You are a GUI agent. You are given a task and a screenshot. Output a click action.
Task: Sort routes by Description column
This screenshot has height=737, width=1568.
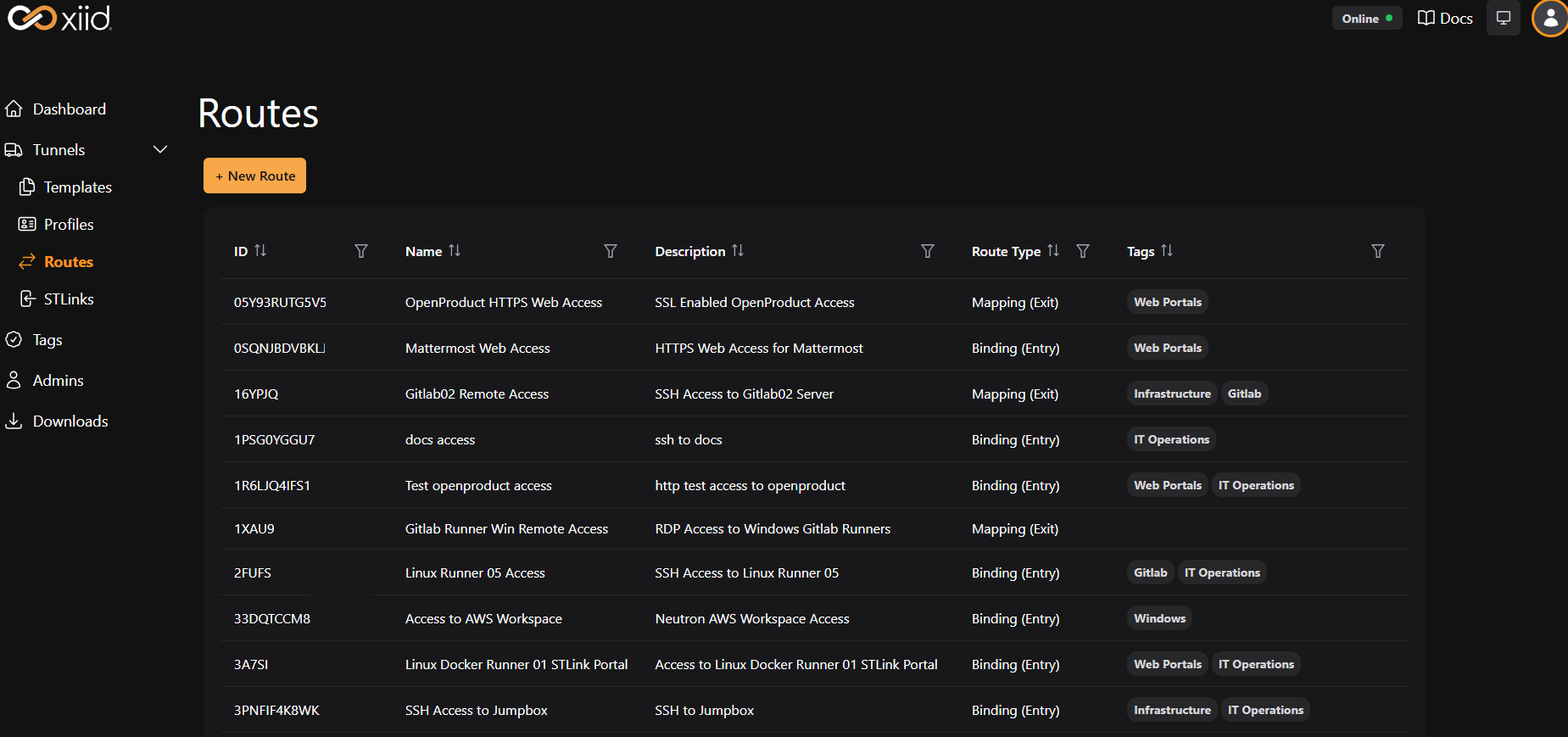(x=738, y=251)
